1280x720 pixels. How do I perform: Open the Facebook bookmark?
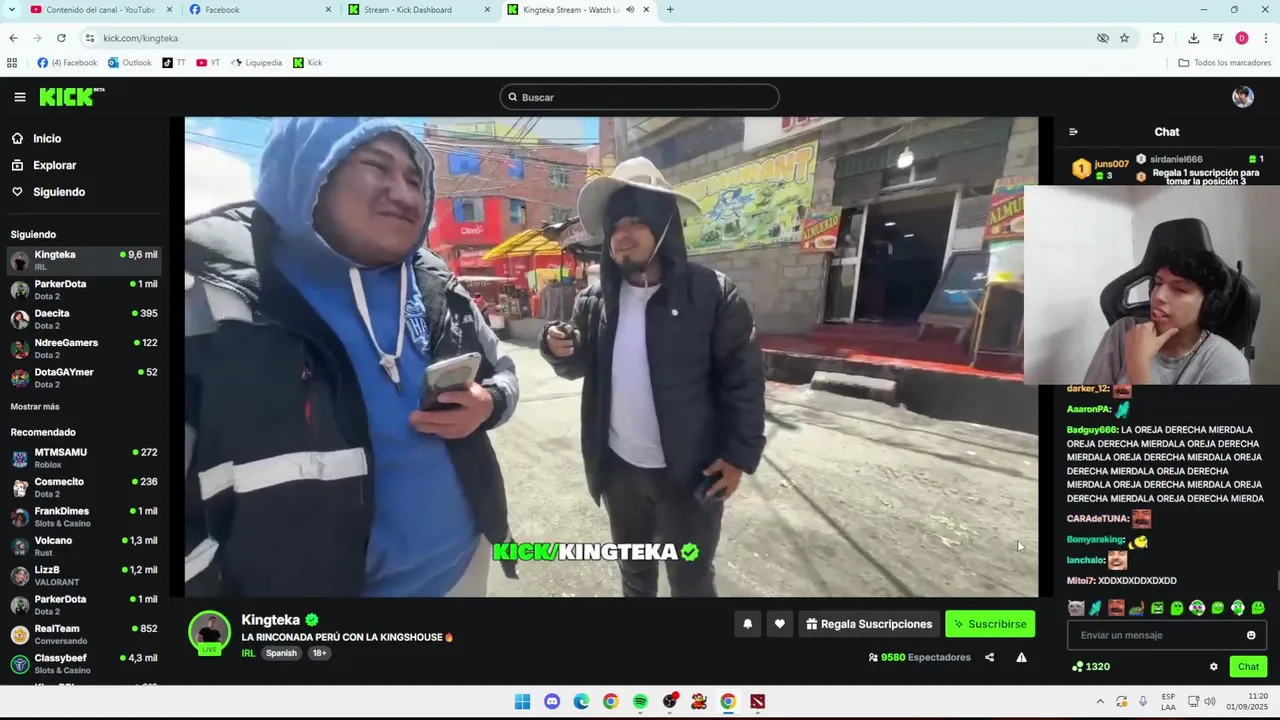67,62
